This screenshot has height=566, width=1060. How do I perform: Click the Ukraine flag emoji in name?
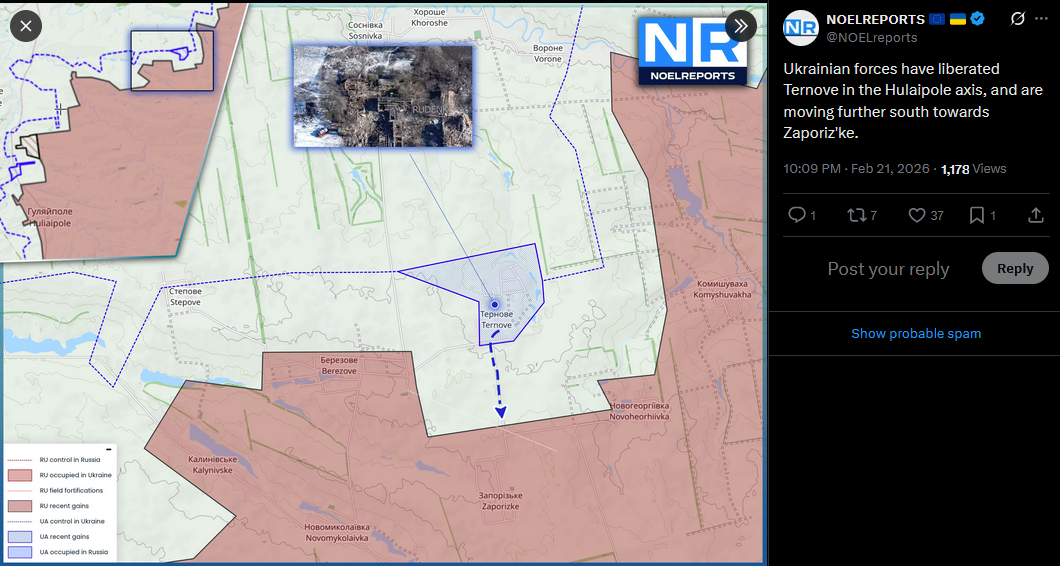(x=957, y=19)
